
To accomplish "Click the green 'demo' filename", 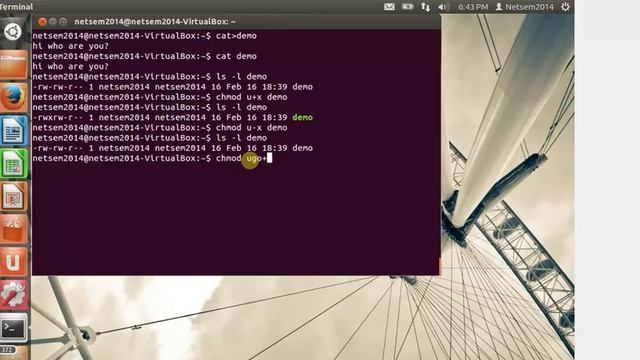I will [x=302, y=118].
